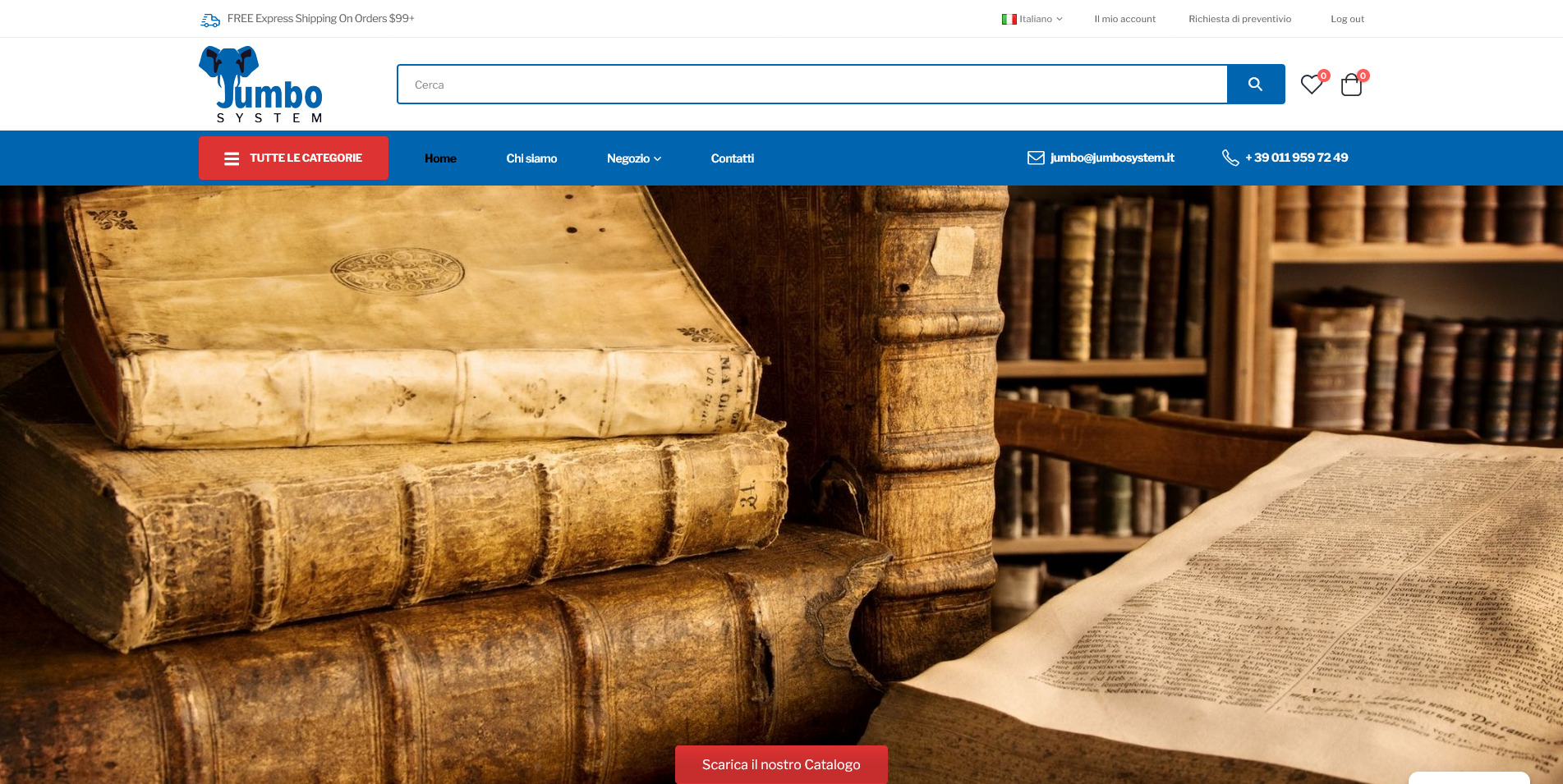1563x784 pixels.
Task: Select the Home menu item
Action: (440, 158)
